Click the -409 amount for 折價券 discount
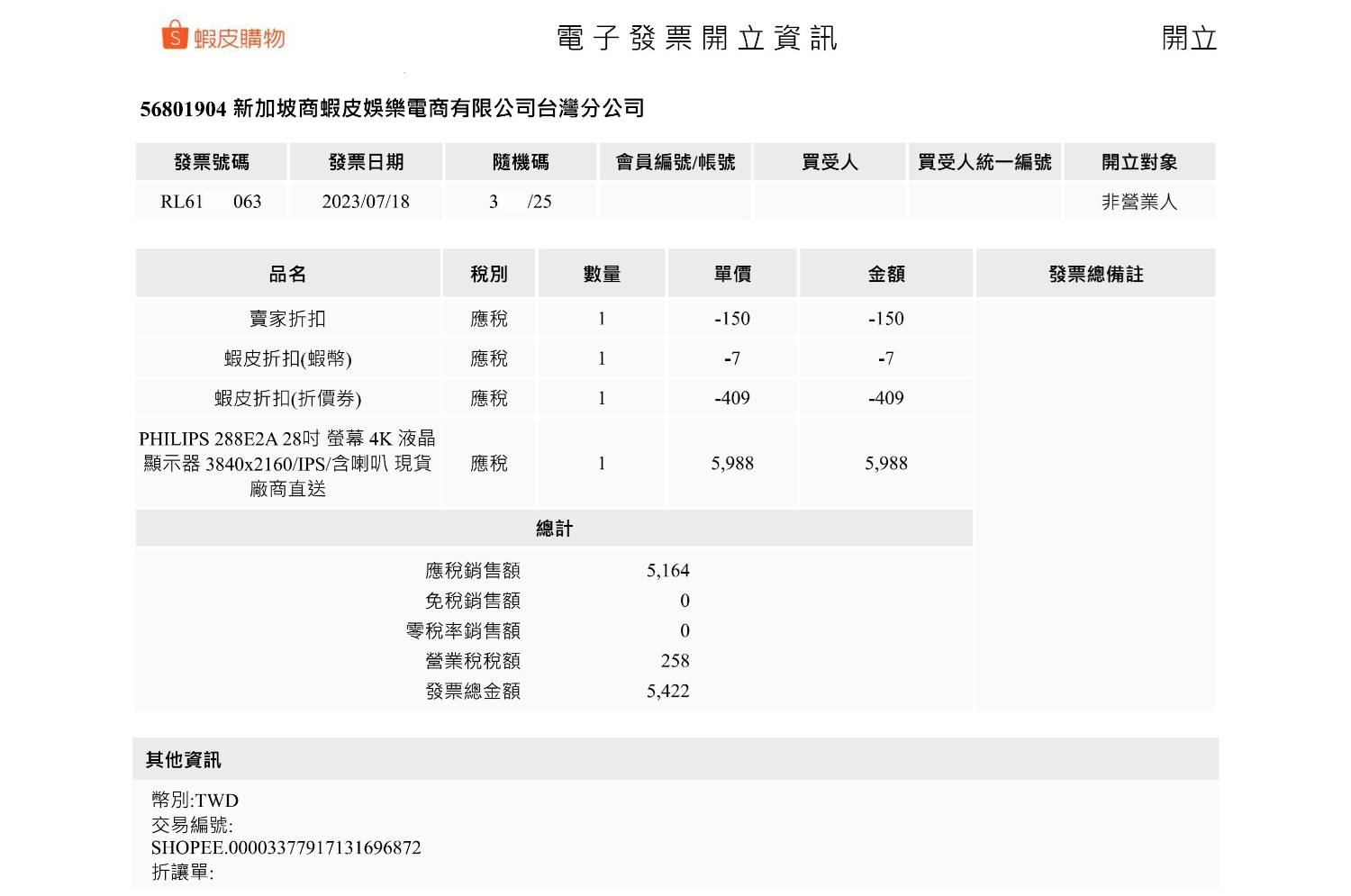This screenshot has height=896, width=1351. point(885,398)
